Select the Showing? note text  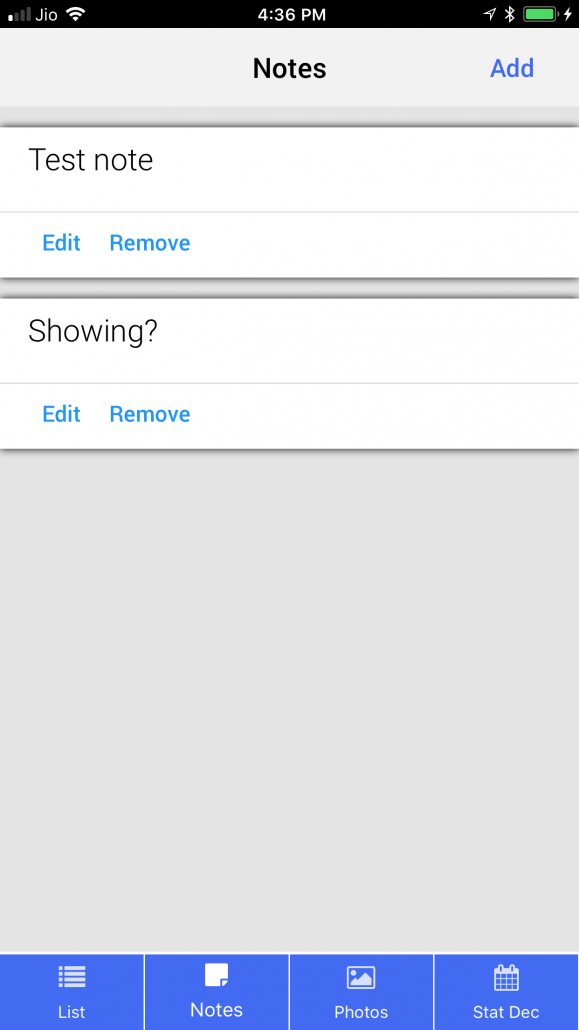pos(93,331)
